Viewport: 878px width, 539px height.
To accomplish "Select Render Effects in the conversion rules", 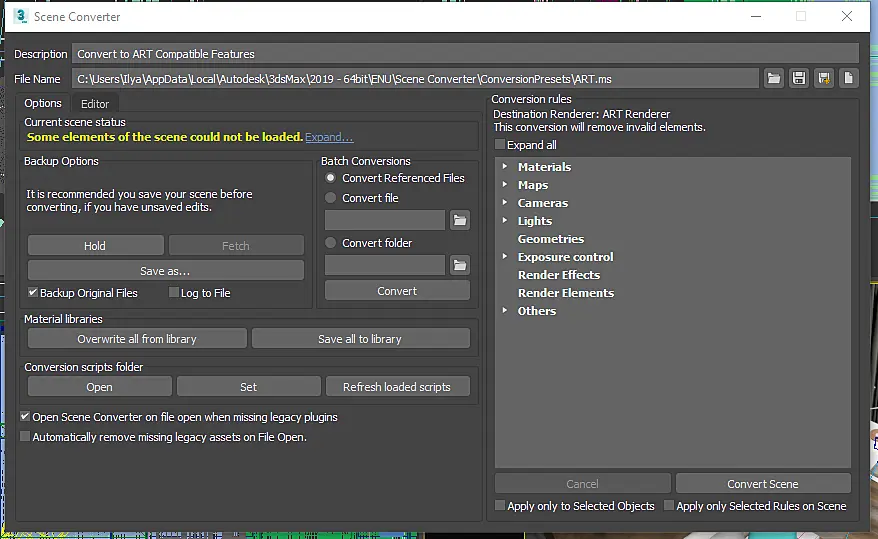I will [x=559, y=275].
